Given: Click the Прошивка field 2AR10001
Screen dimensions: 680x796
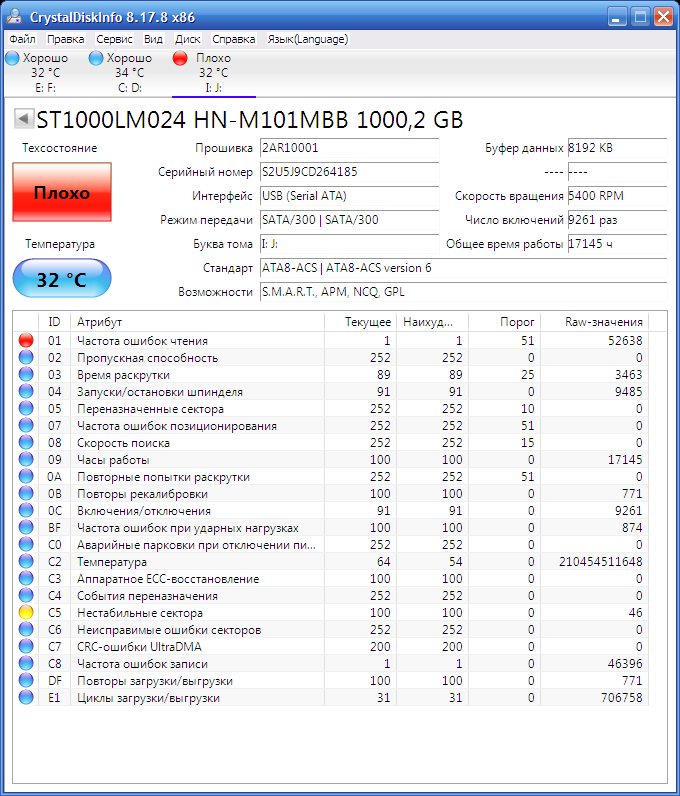Looking at the screenshot, I should 349,148.
